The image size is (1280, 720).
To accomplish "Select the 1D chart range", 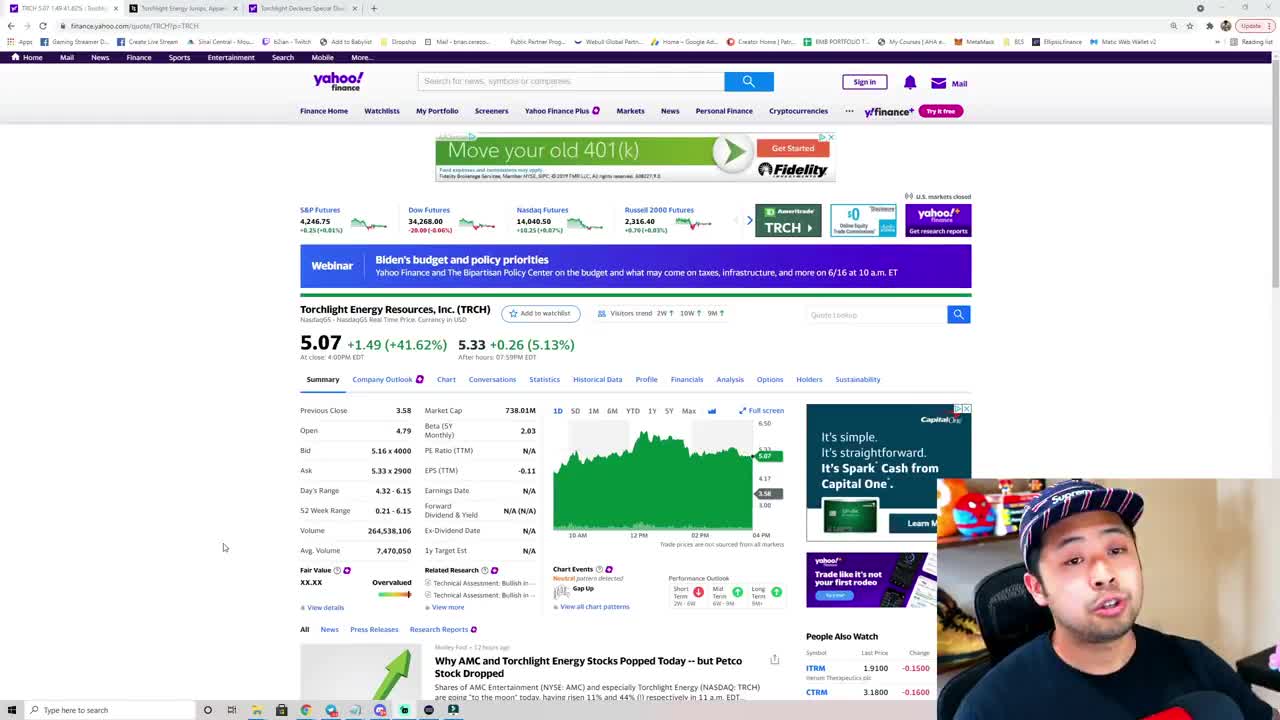I will (558, 411).
